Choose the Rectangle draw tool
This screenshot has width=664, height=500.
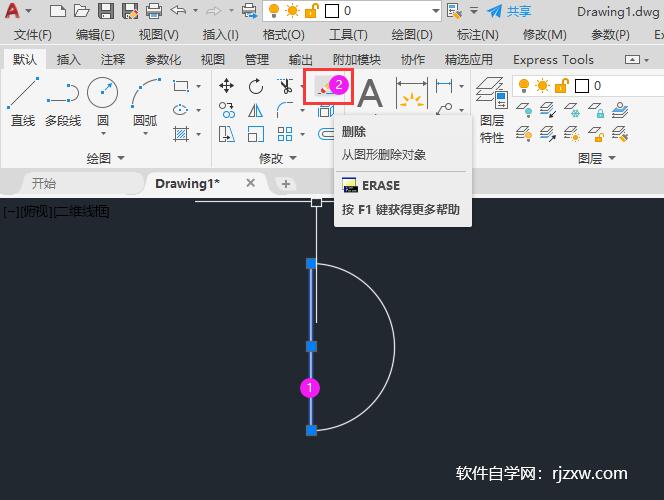click(x=181, y=86)
